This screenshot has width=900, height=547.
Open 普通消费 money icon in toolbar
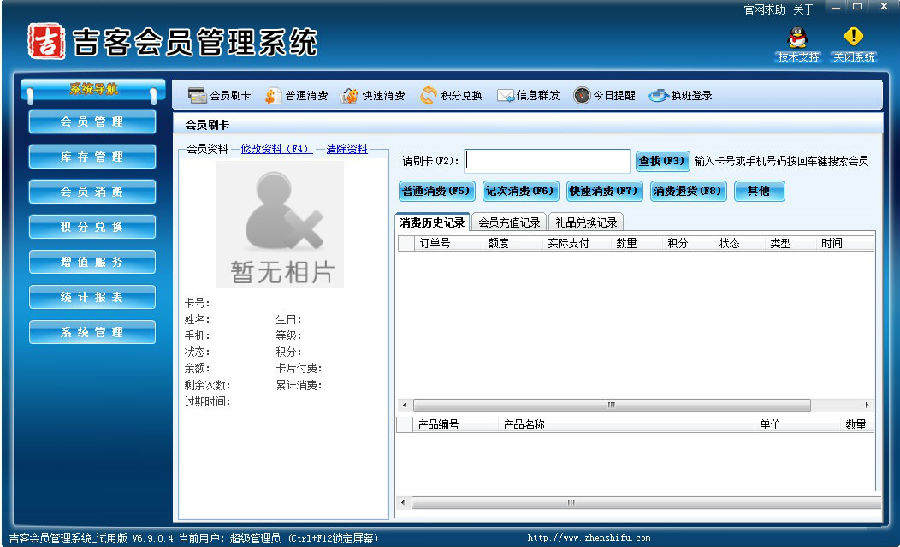(x=273, y=95)
